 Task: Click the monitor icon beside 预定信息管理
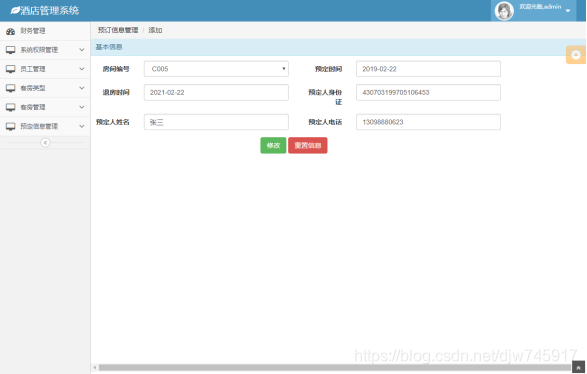(x=10, y=126)
